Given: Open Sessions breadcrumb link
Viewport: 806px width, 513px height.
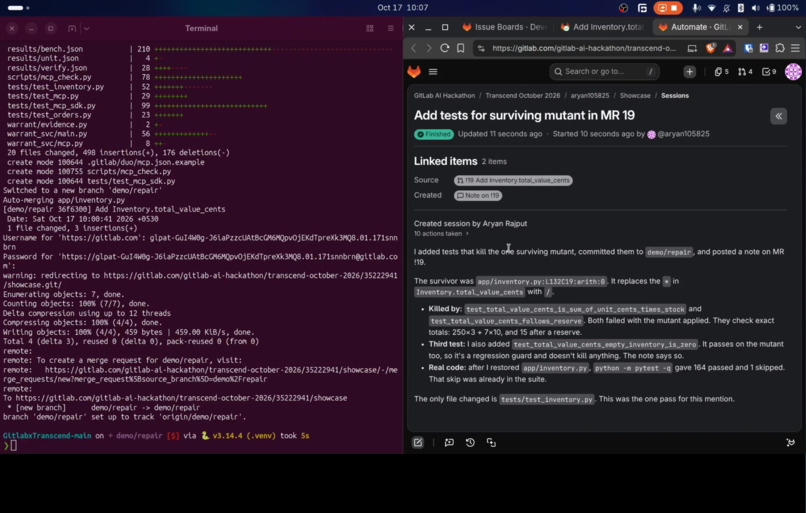Looking at the screenshot, I should click(x=674, y=96).
